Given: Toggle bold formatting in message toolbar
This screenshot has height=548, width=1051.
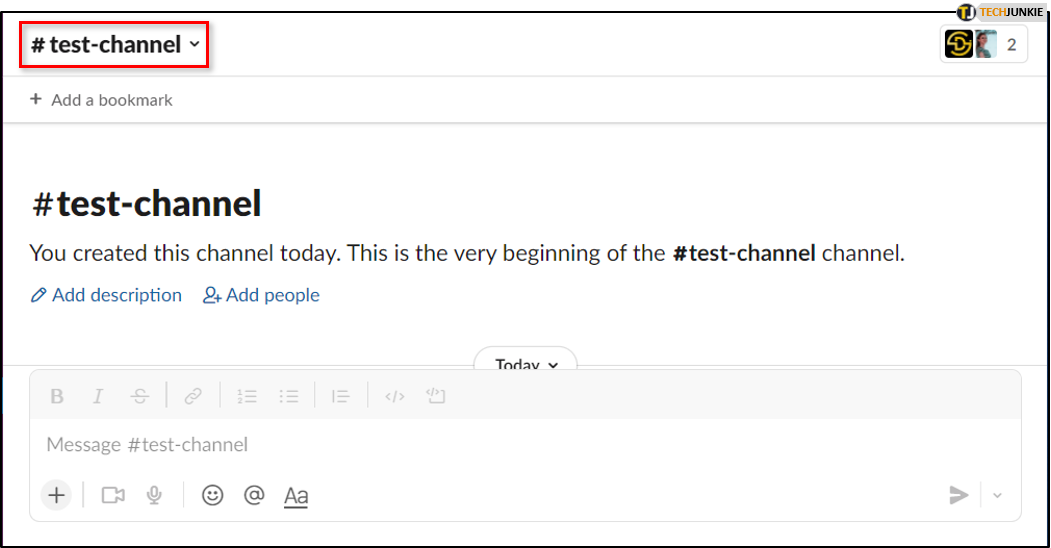Looking at the screenshot, I should coord(57,396).
